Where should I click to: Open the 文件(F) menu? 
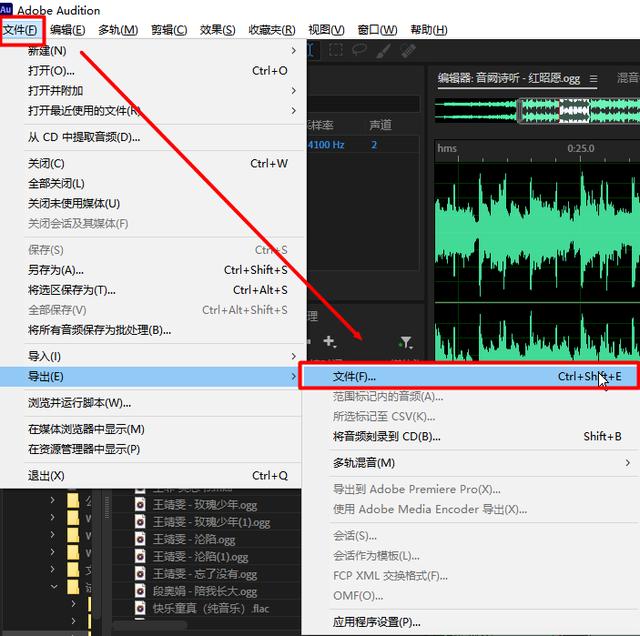[20, 30]
